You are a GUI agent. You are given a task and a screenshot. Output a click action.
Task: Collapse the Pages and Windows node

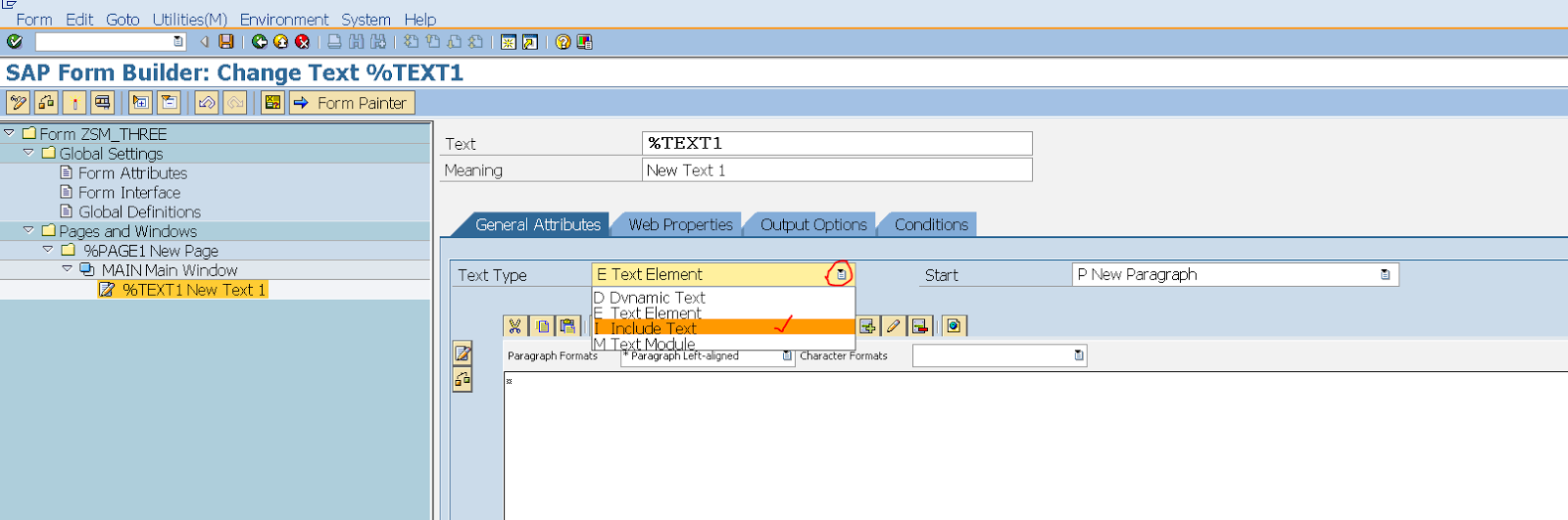tap(28, 231)
